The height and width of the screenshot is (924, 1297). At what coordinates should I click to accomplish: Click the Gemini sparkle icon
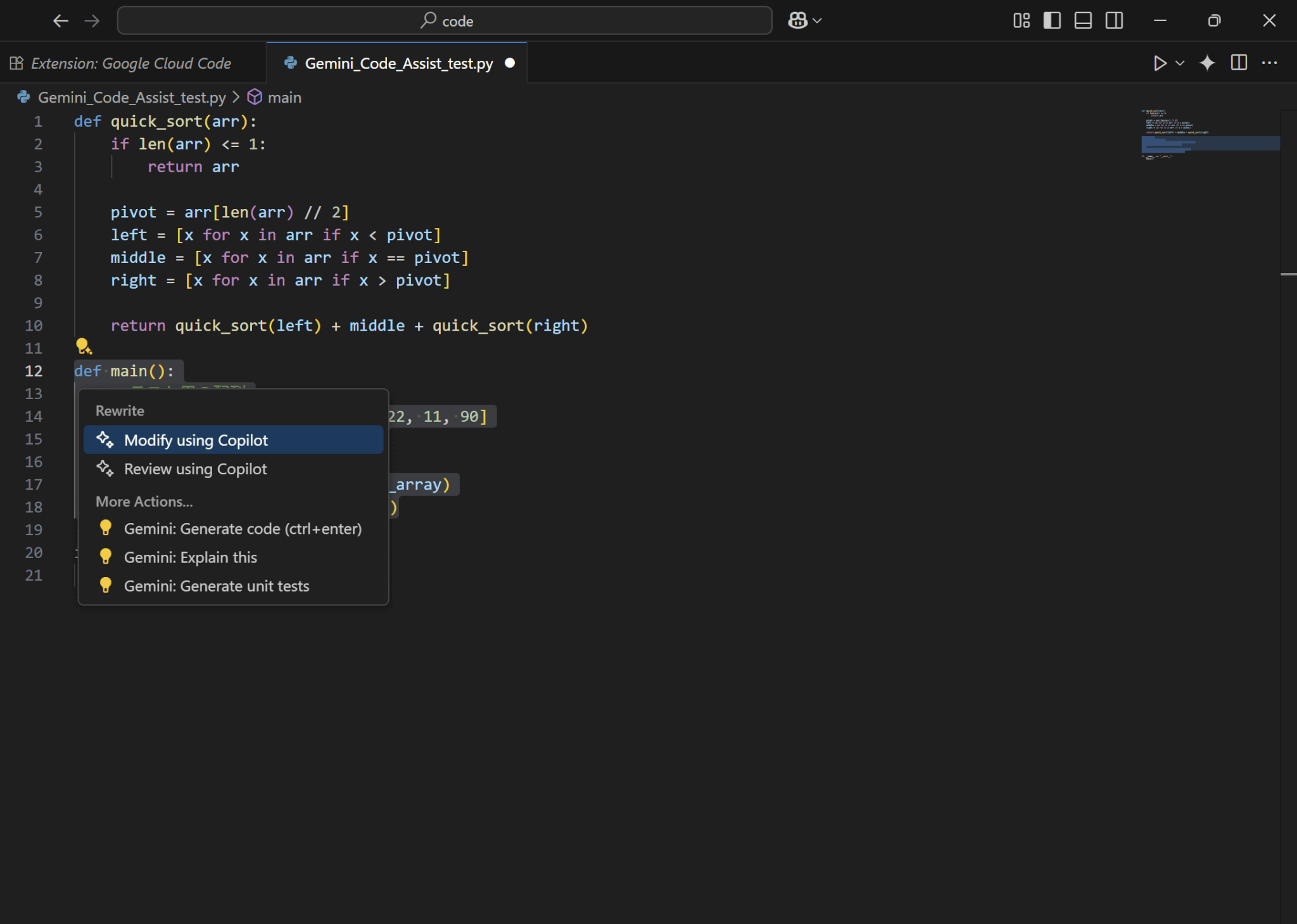(x=1208, y=63)
